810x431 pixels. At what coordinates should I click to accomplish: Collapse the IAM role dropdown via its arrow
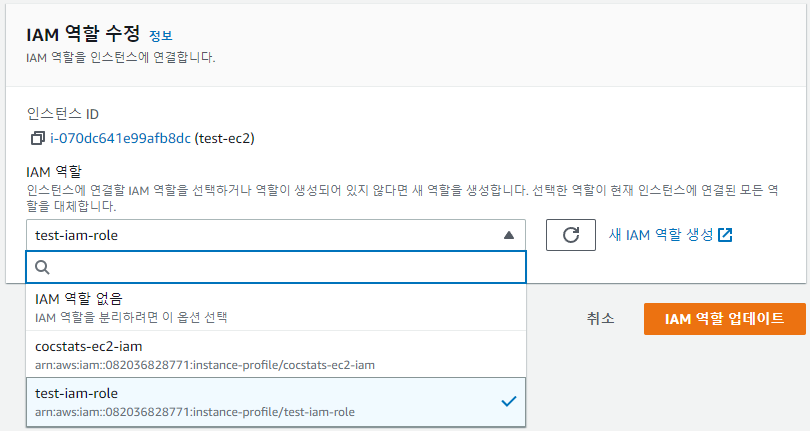(x=509, y=235)
